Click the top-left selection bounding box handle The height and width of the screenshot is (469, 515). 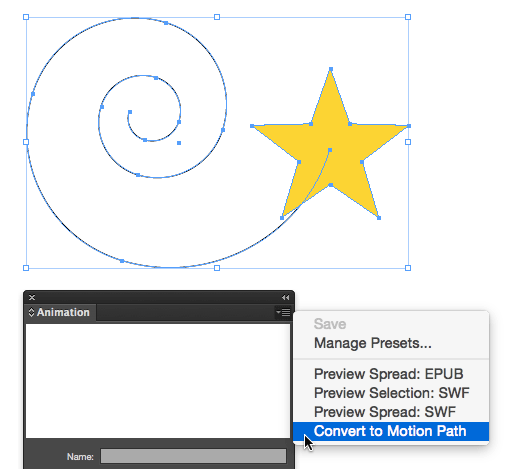(26, 17)
